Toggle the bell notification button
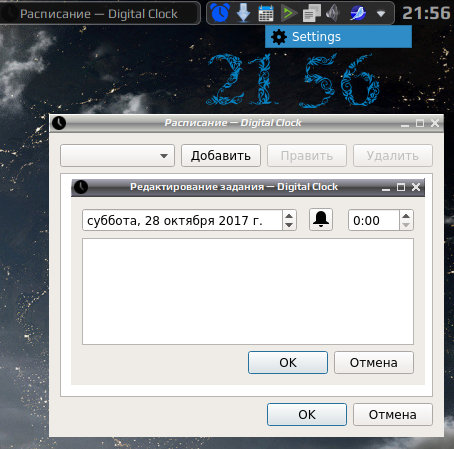Viewport: 454px width, 449px height. point(321,220)
